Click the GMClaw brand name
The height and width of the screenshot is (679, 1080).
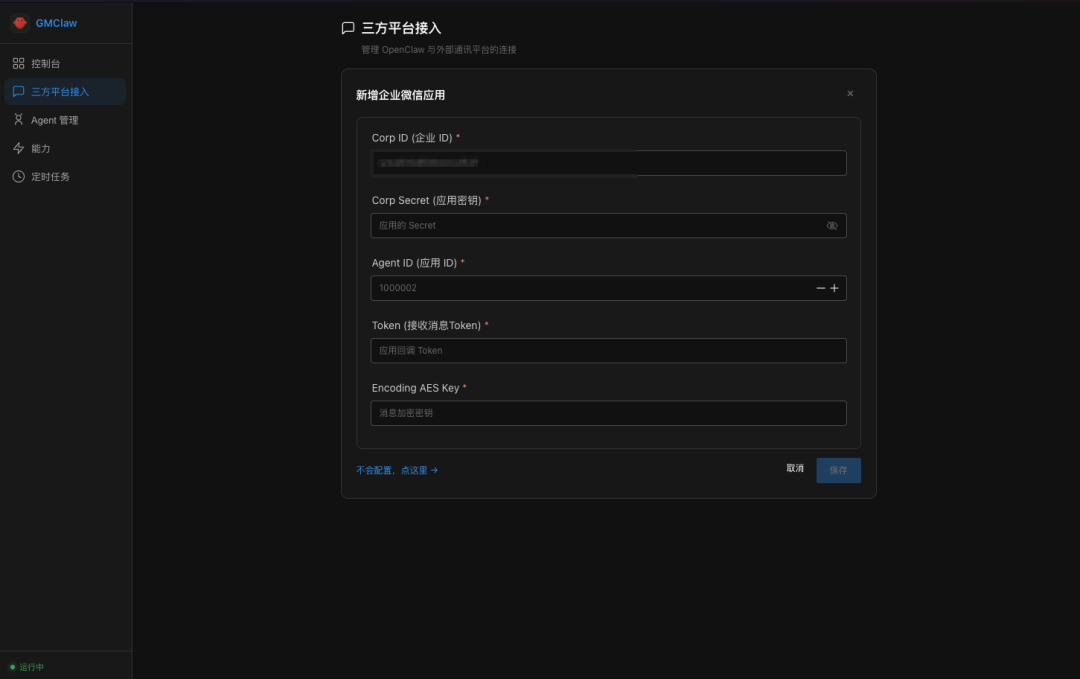56,23
